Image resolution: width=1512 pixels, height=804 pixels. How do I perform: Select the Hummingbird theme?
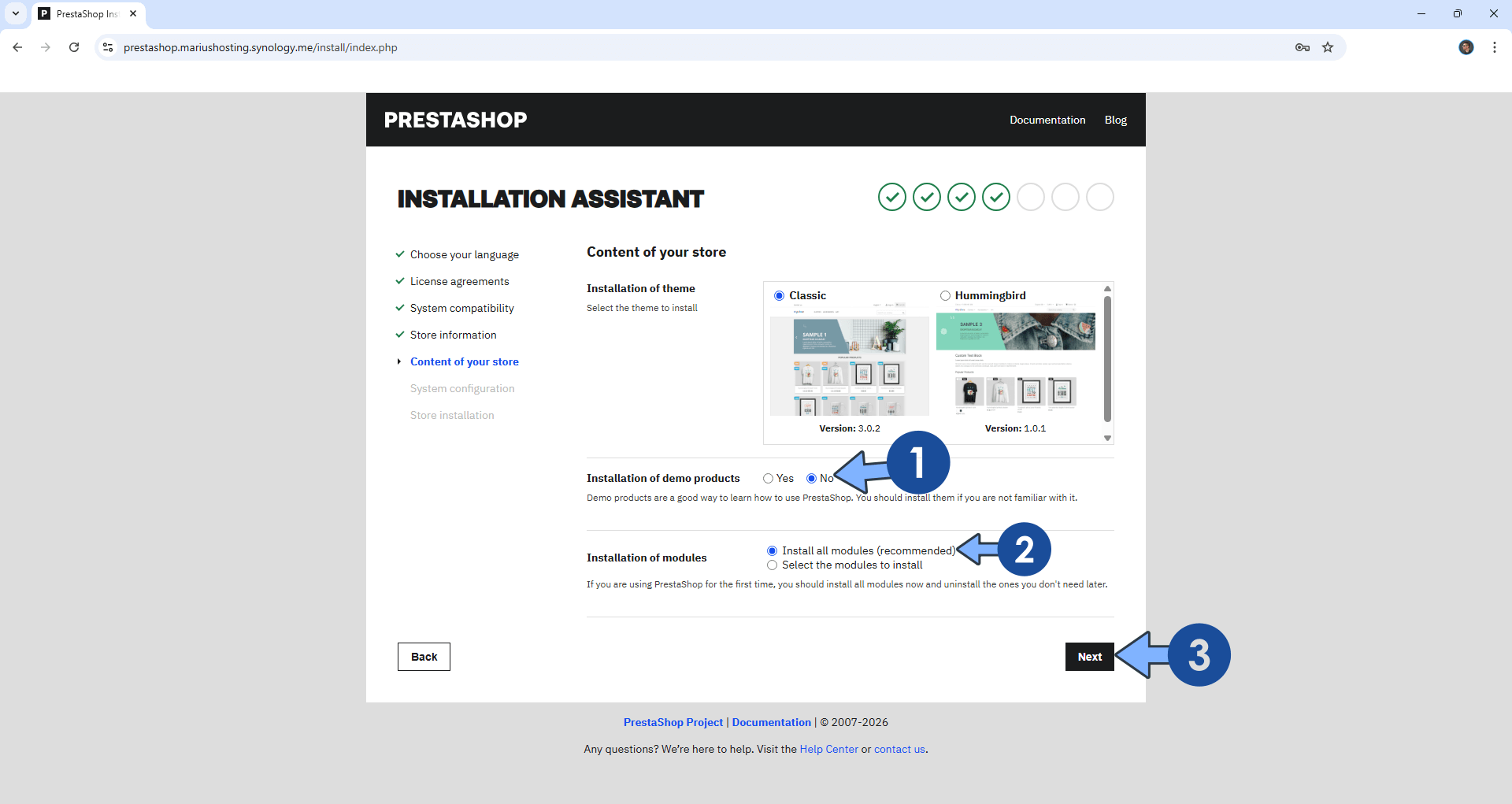point(945,295)
